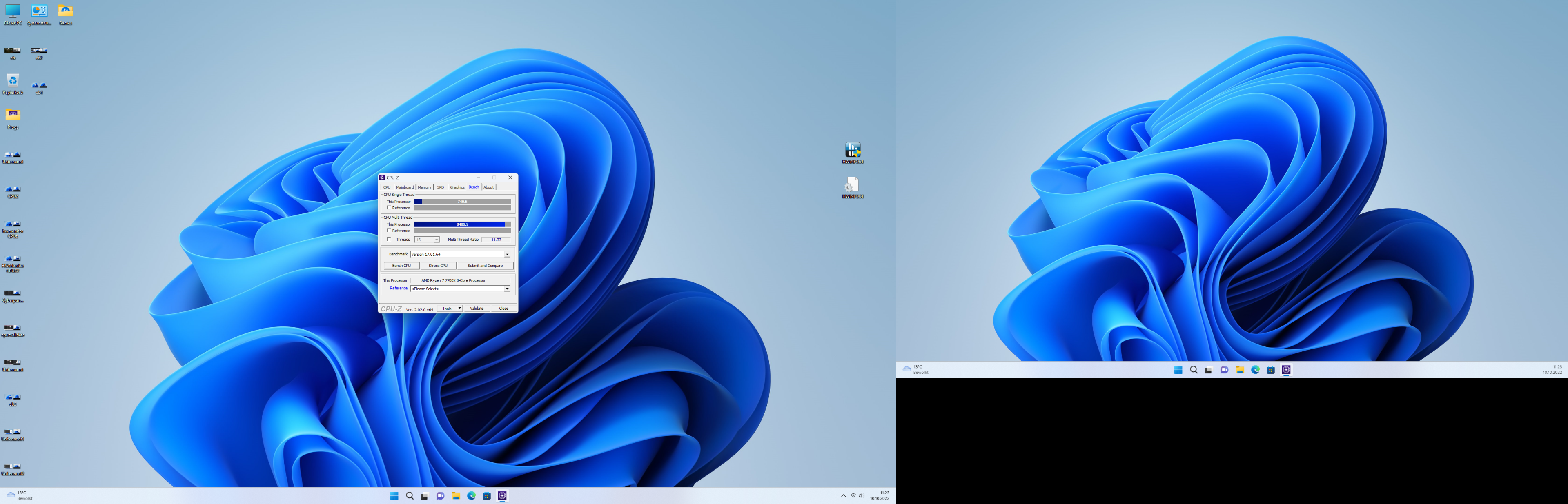Click the multi thread score bar 8489.9
The height and width of the screenshot is (504, 1568).
462,224
